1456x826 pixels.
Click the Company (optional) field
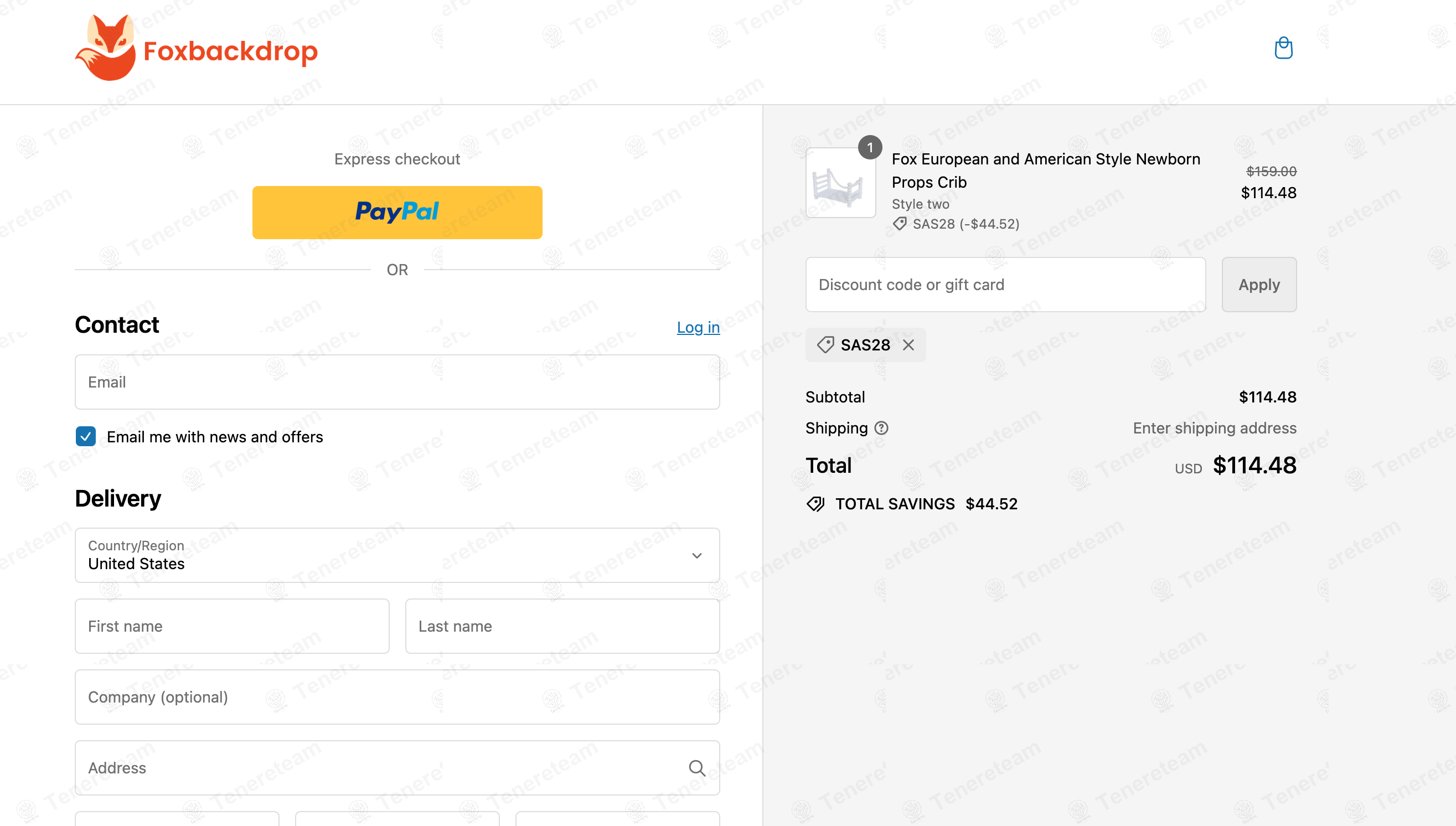(397, 696)
